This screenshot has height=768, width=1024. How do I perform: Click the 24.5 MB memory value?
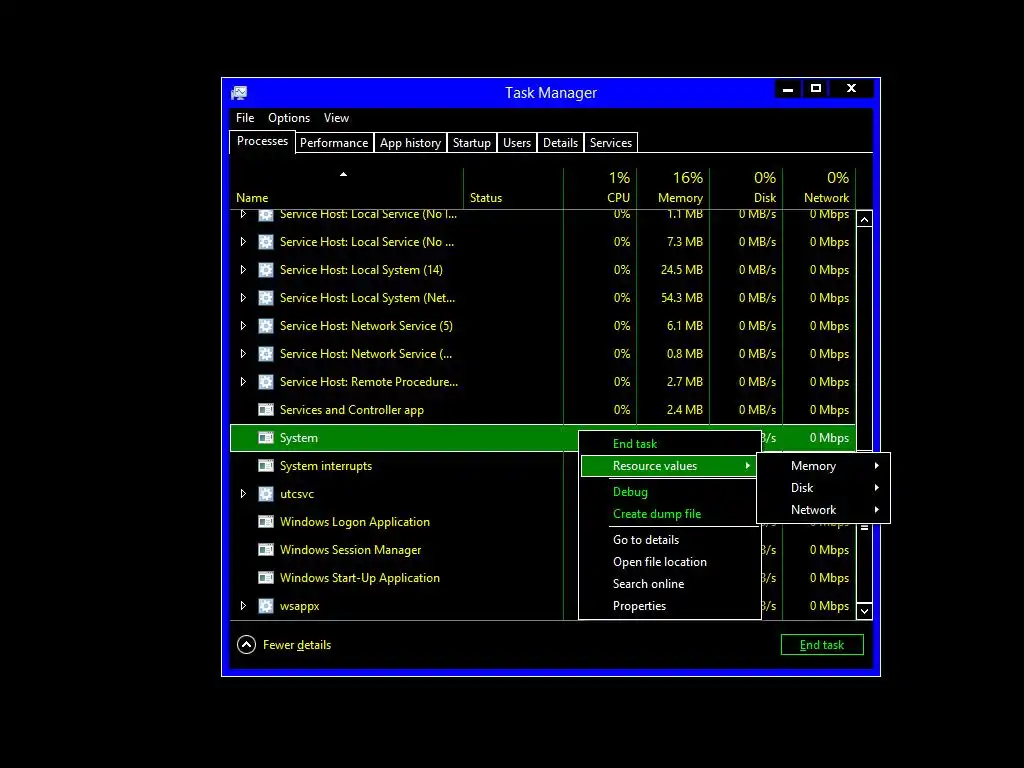(x=682, y=270)
